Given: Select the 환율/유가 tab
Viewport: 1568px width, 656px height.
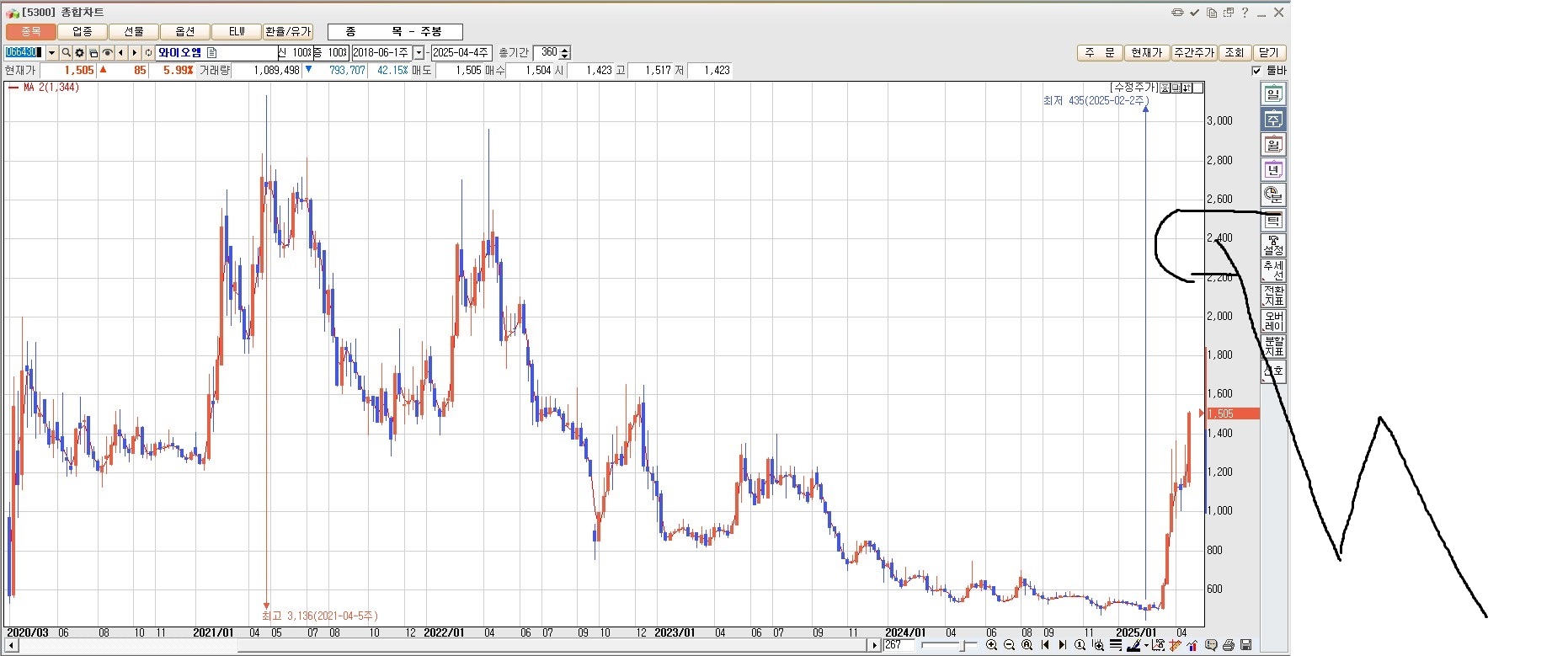Looking at the screenshot, I should point(288,32).
